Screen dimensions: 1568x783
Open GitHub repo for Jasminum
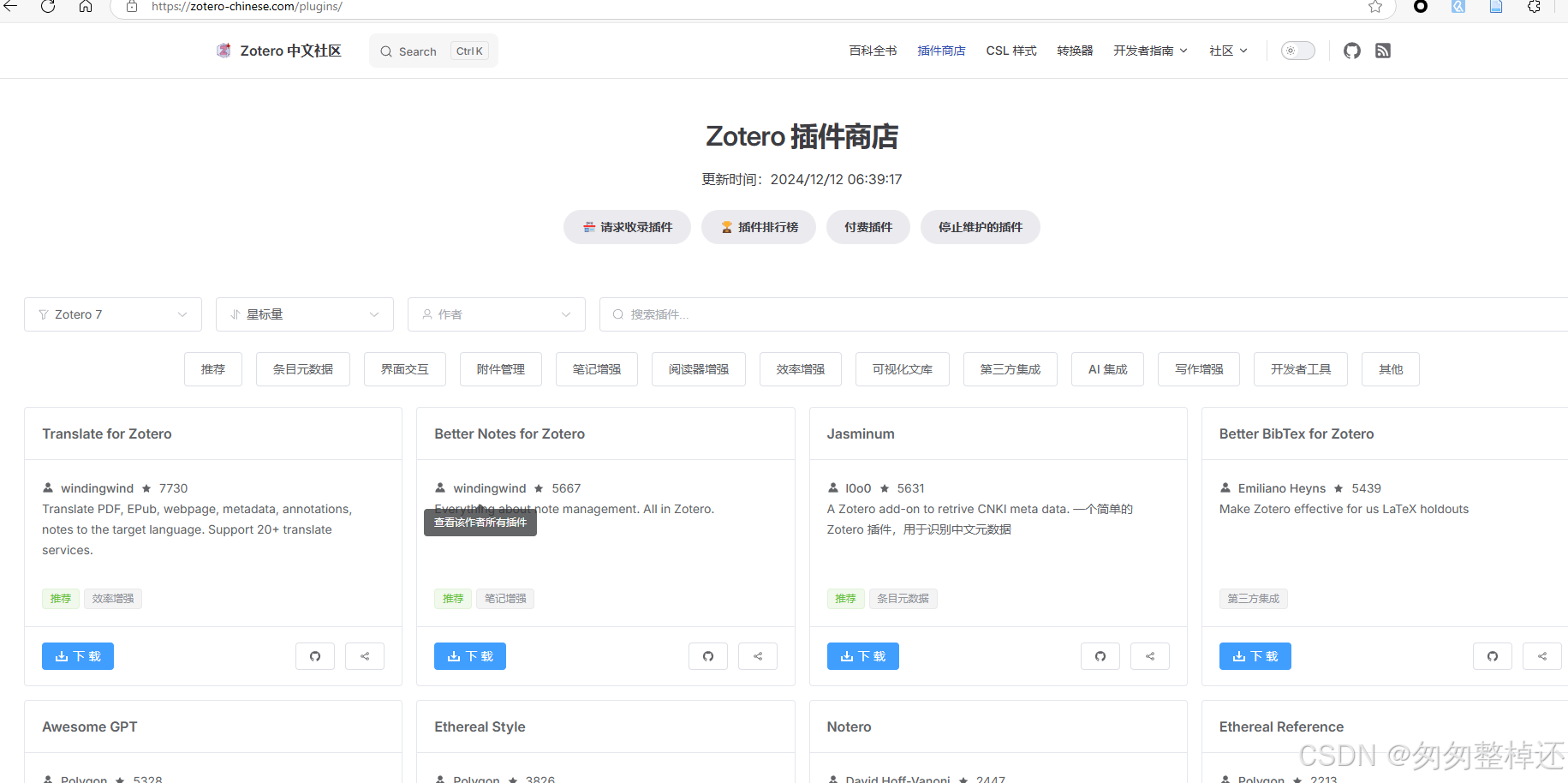pos(1100,656)
